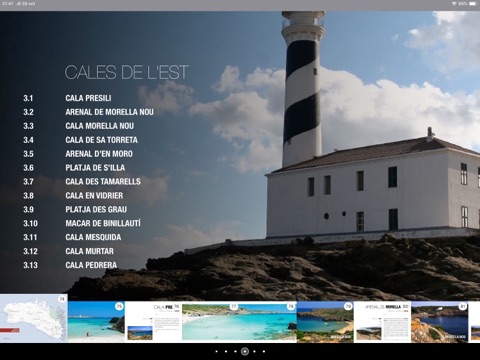
Task: Tap the highlighted current page indicator
Action: coord(245,351)
